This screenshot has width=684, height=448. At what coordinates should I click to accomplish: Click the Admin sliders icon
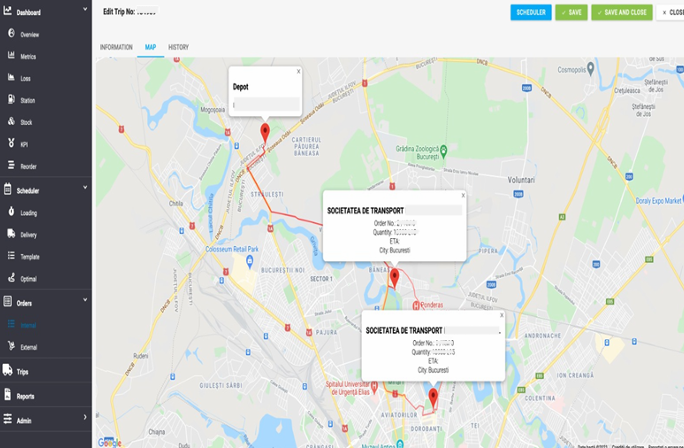[7, 419]
